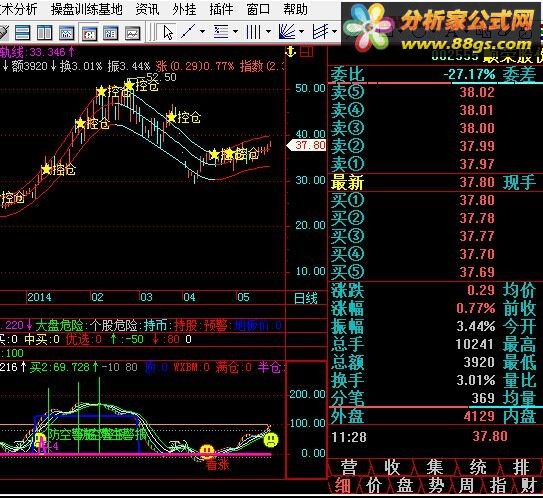Screen dimensions: 543x498
Task: Choose the percentage retracement lines tool
Action: pos(221,32)
